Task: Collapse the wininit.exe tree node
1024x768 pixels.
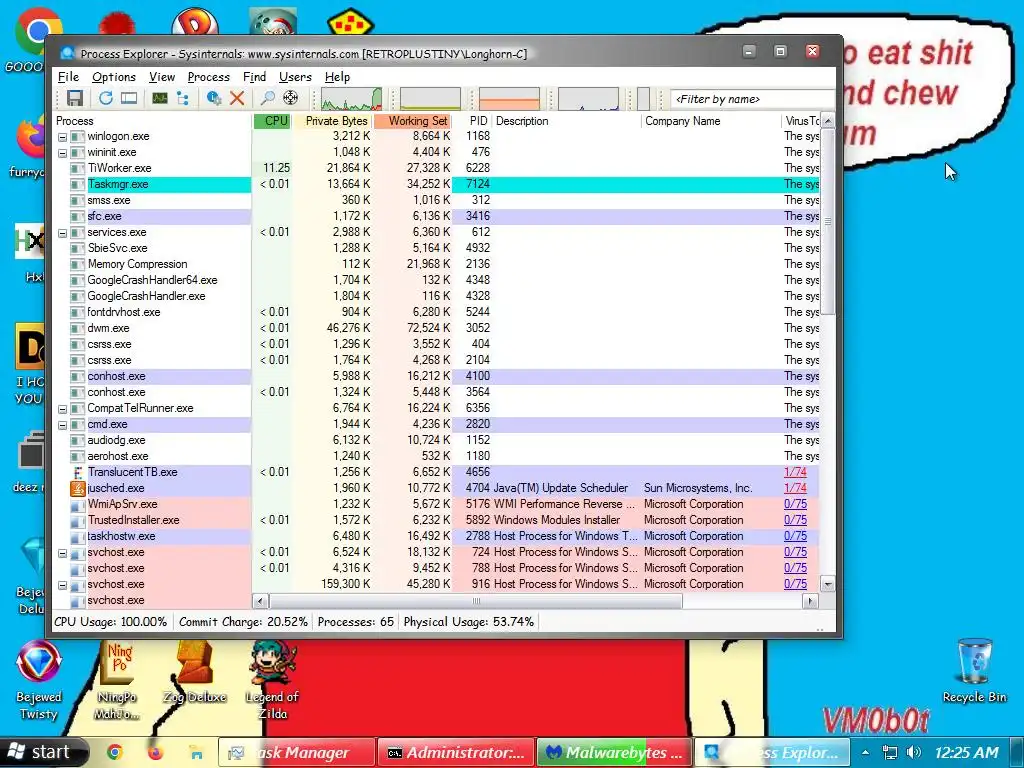Action: pyautogui.click(x=63, y=153)
